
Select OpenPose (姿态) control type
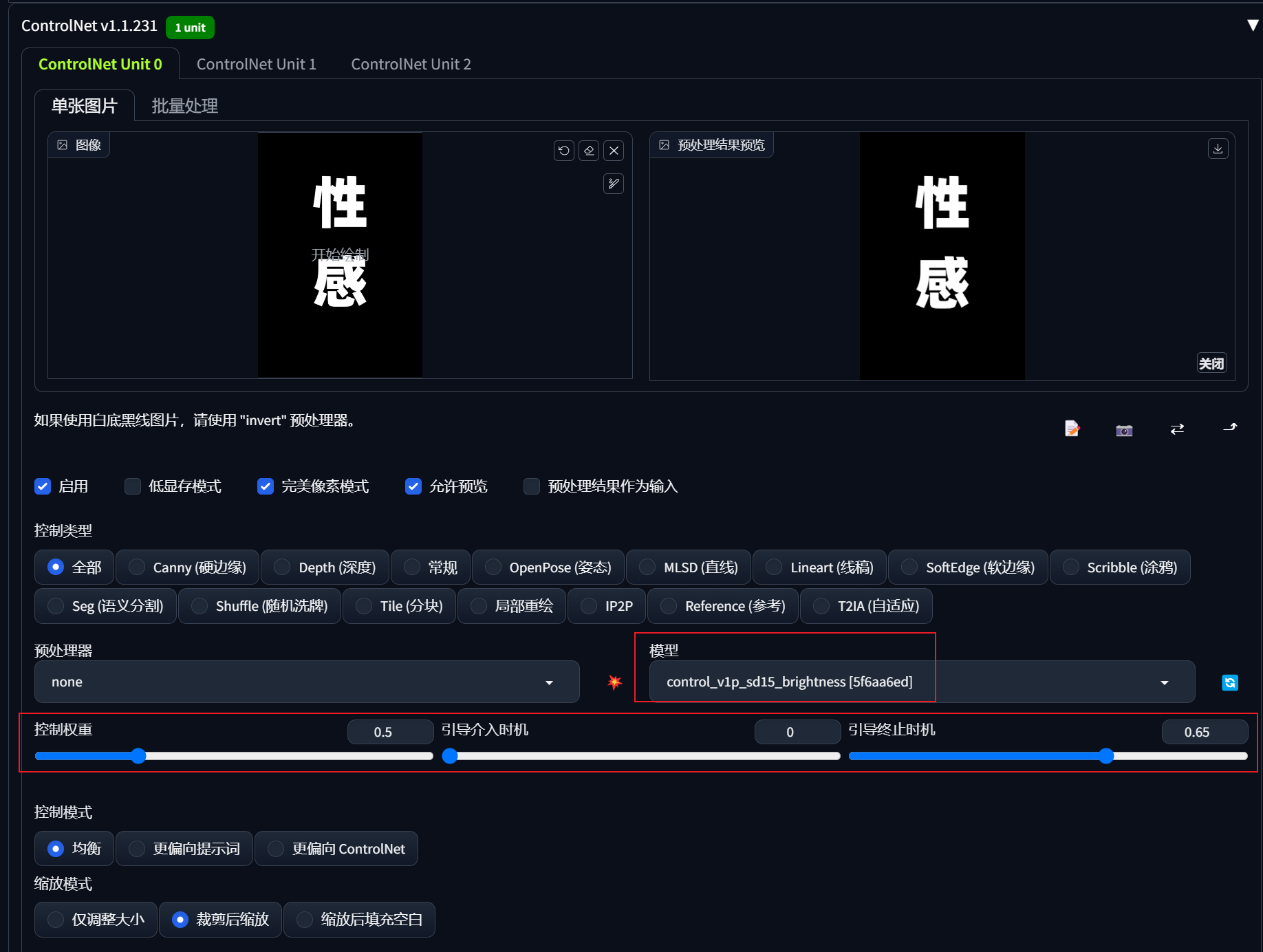(x=548, y=567)
